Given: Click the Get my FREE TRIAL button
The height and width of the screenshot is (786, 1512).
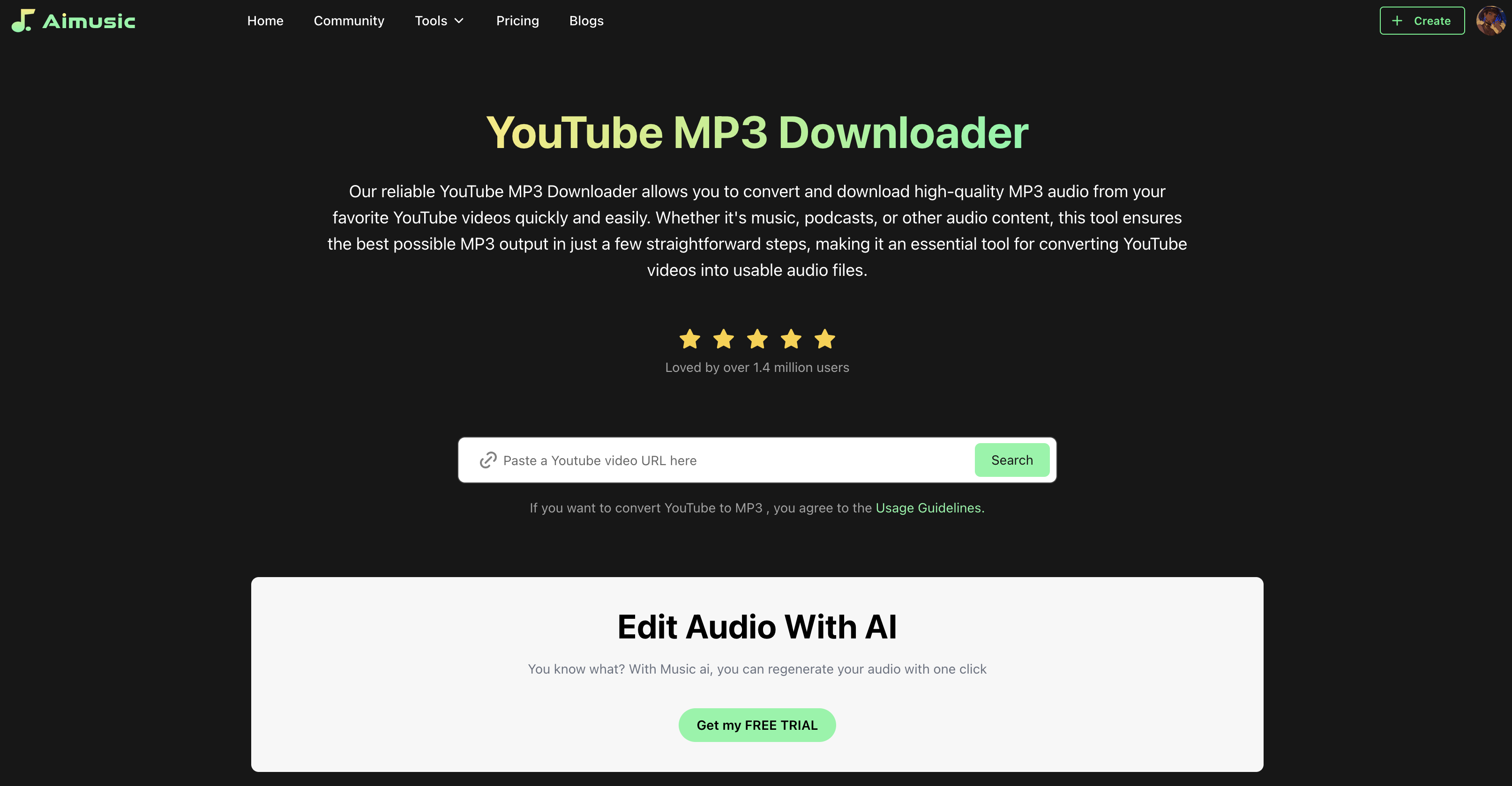Looking at the screenshot, I should tap(757, 725).
